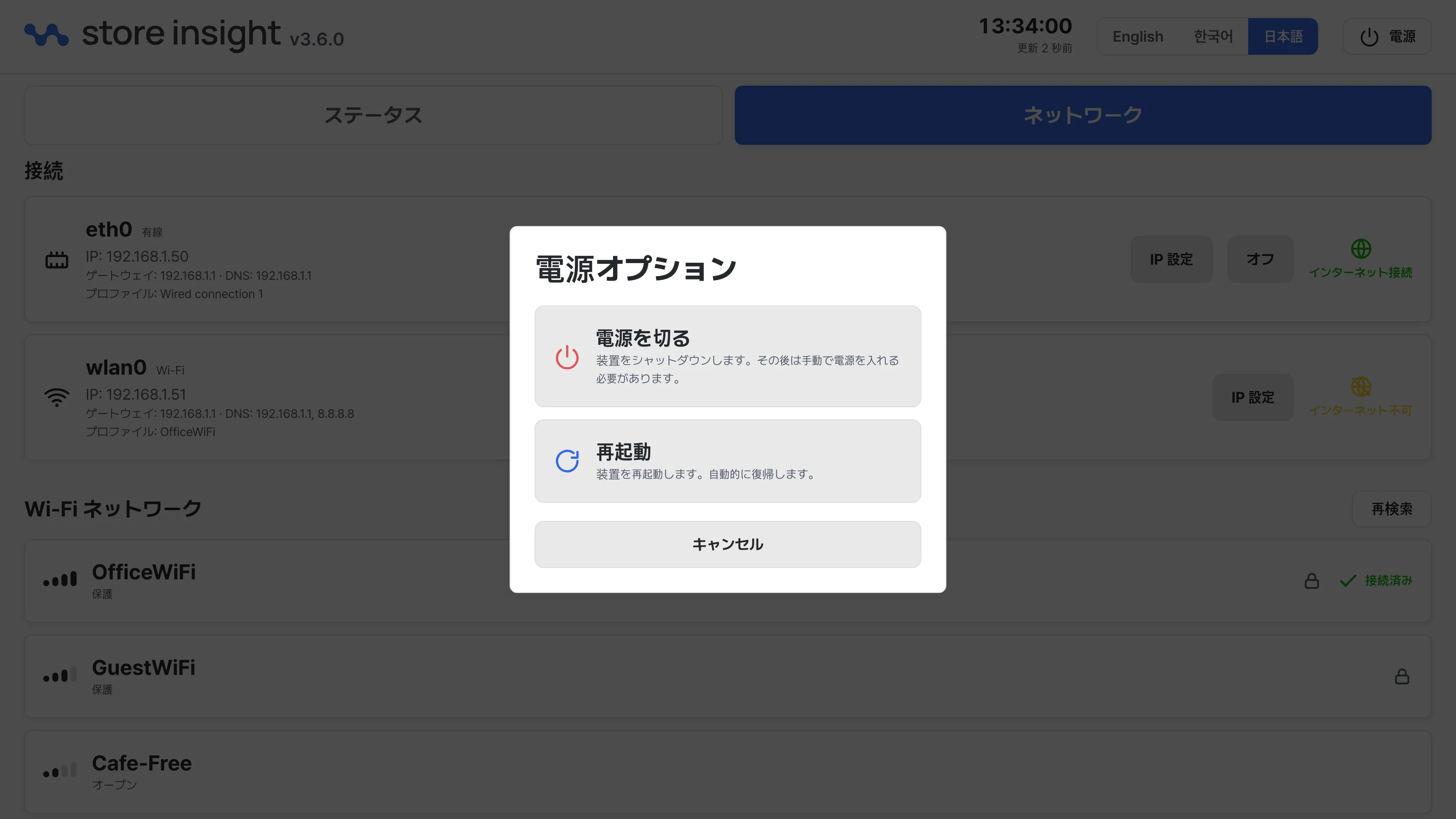Viewport: 1456px width, 819px height.
Task: Open the ネットワーク tab
Action: pyautogui.click(x=1083, y=115)
